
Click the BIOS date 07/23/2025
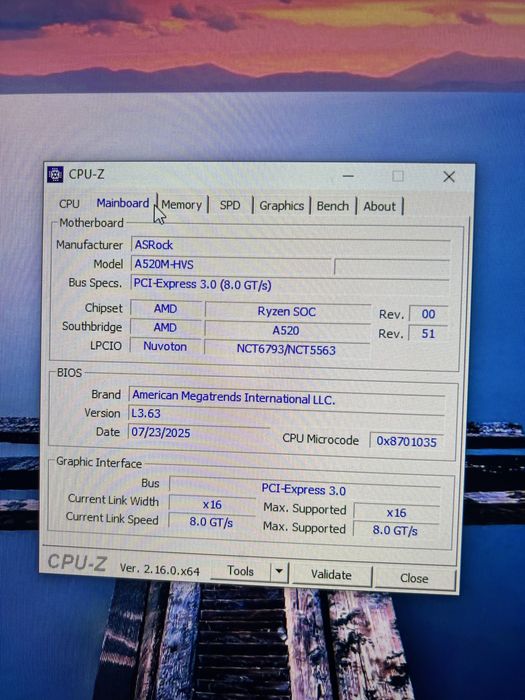click(199, 433)
